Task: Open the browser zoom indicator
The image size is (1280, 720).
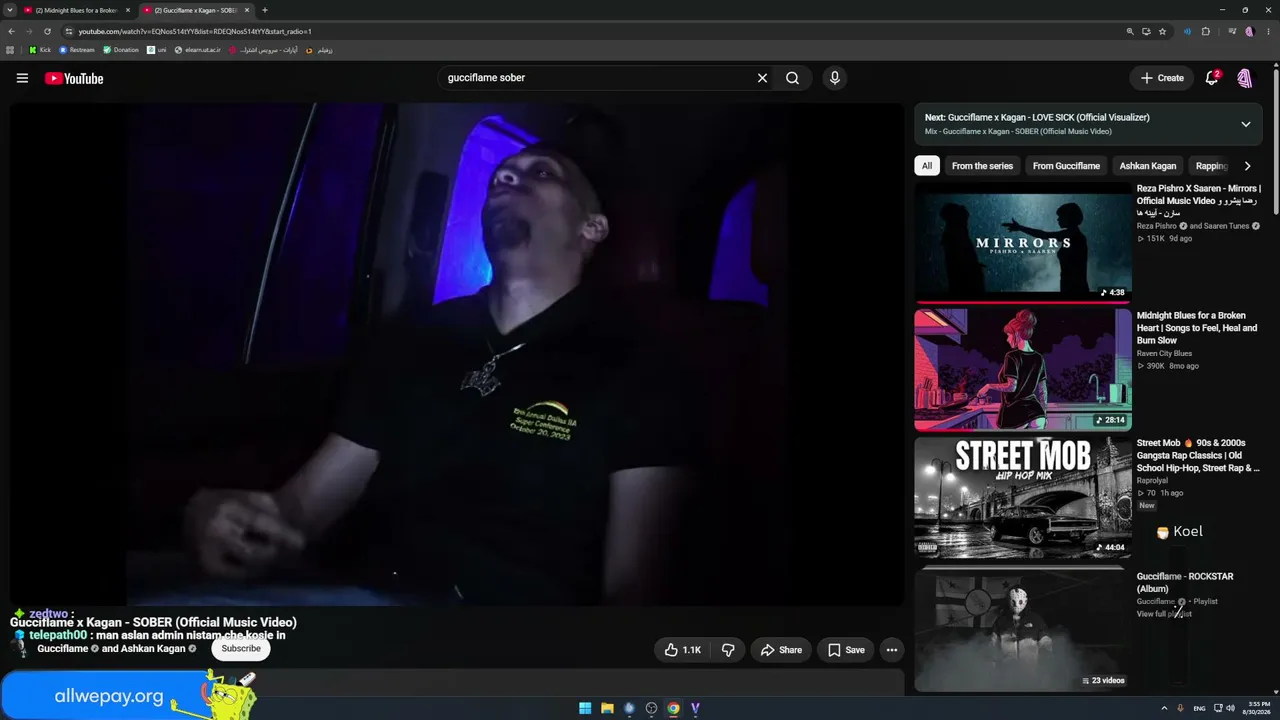Action: coord(1130,31)
